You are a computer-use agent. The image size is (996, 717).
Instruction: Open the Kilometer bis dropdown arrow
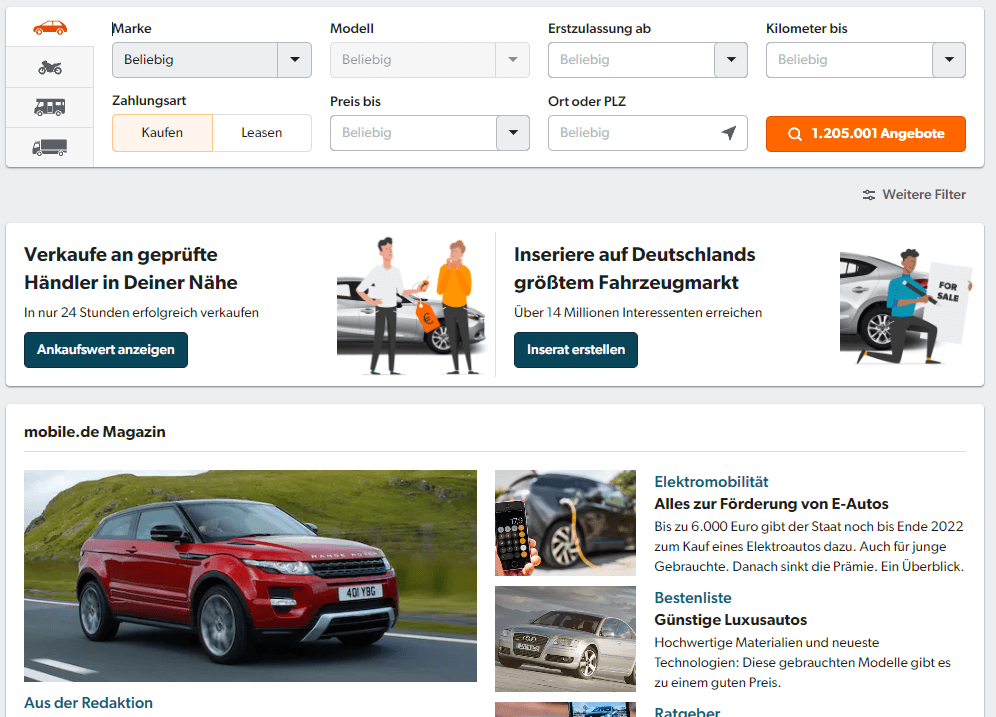tap(949, 60)
